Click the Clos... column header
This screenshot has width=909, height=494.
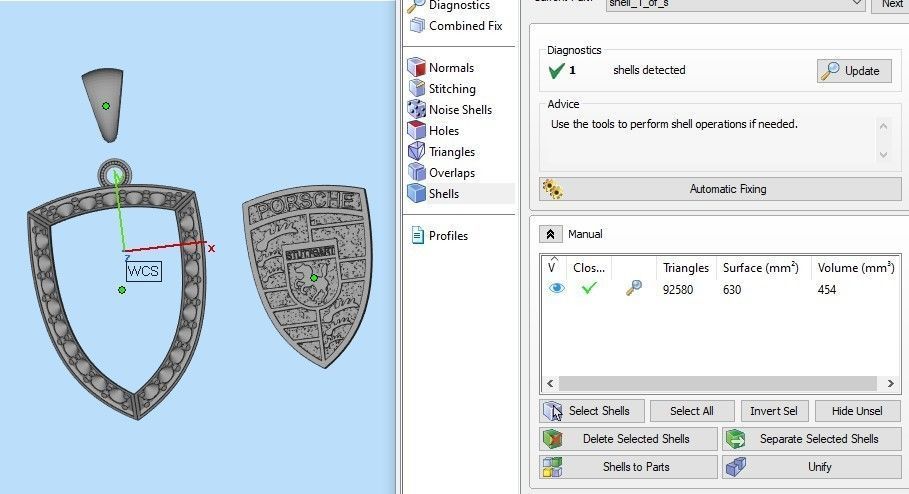[588, 268]
